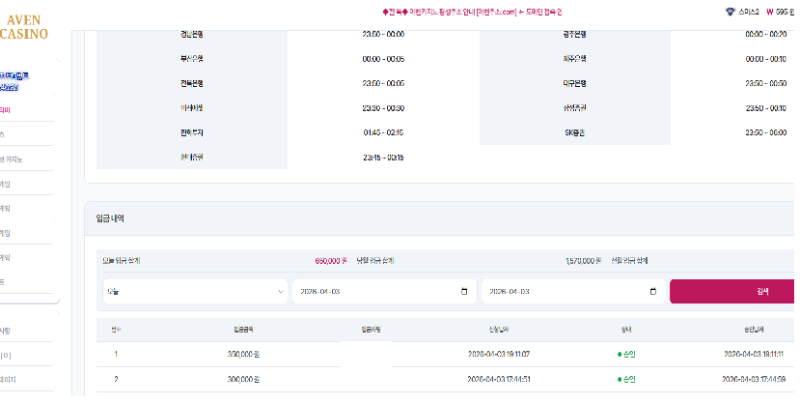Select the SK증권 row in bank table

pos(574,132)
